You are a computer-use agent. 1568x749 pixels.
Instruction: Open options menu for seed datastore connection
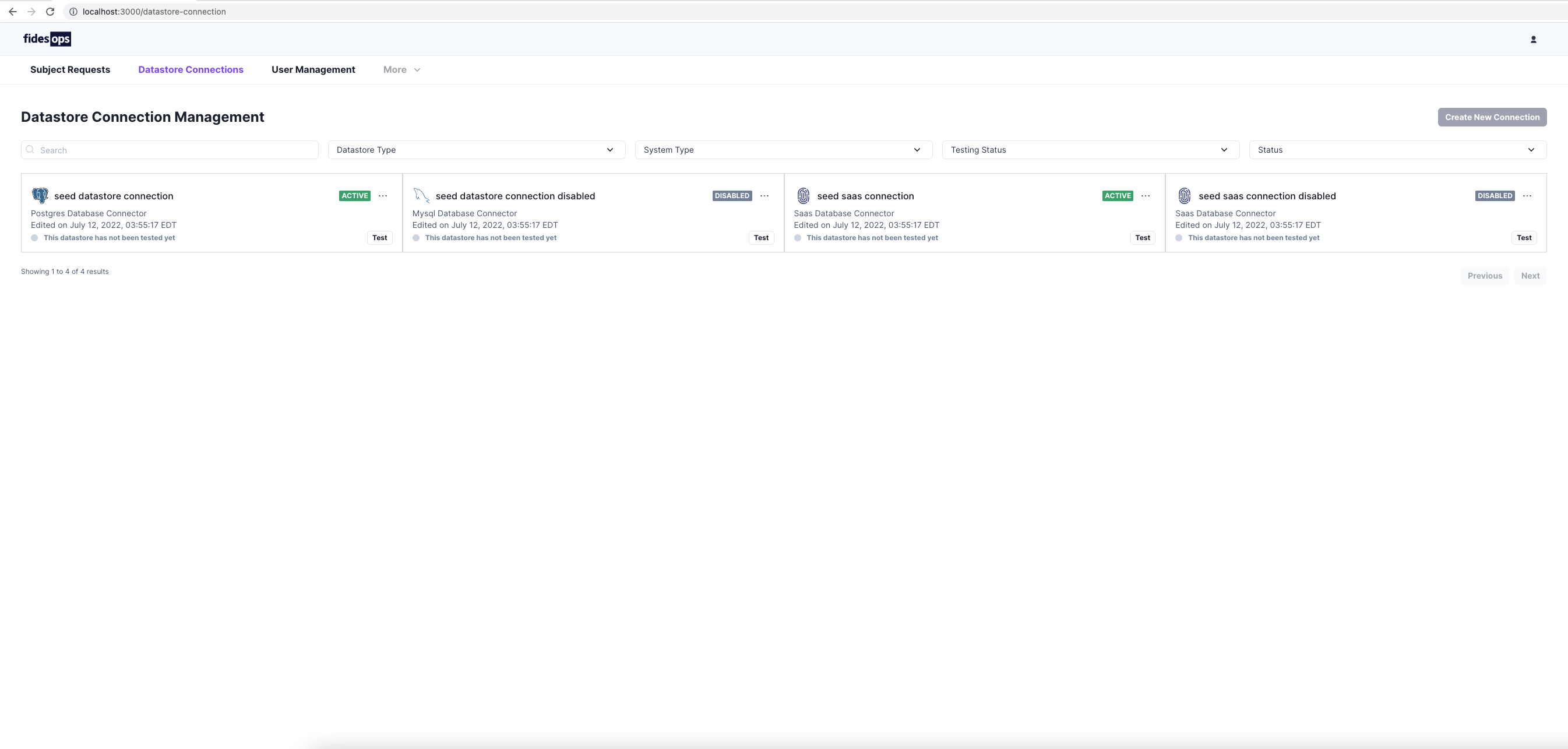point(383,195)
